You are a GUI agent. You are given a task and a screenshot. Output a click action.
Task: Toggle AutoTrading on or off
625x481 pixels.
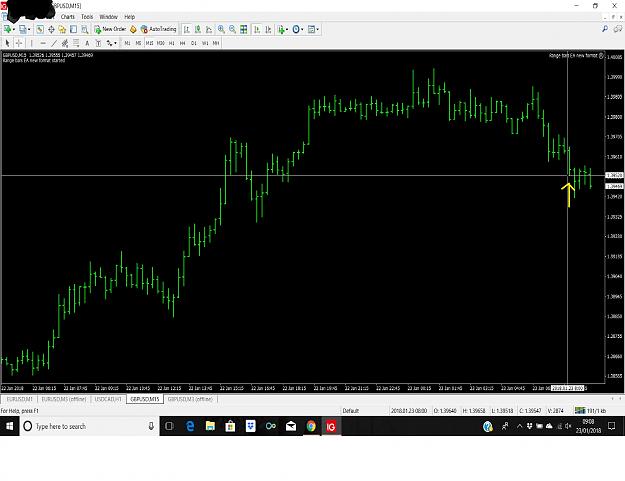tap(158, 29)
